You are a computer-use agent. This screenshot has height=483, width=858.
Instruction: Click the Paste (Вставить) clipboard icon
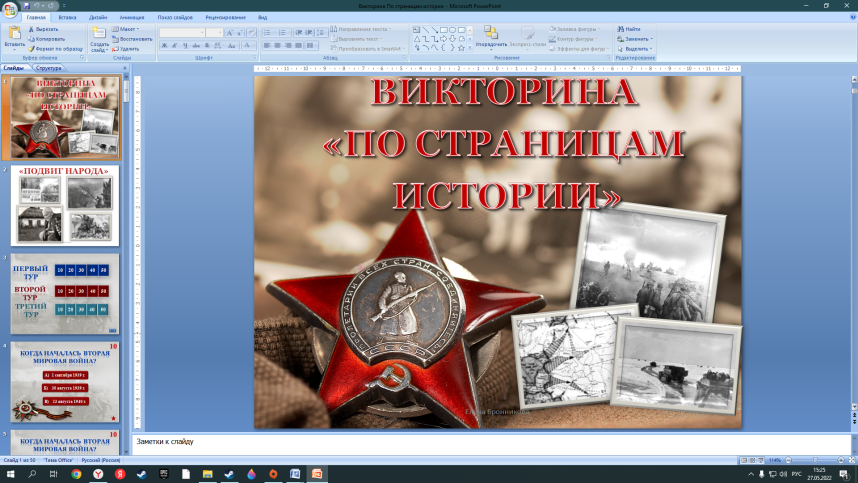[14, 34]
